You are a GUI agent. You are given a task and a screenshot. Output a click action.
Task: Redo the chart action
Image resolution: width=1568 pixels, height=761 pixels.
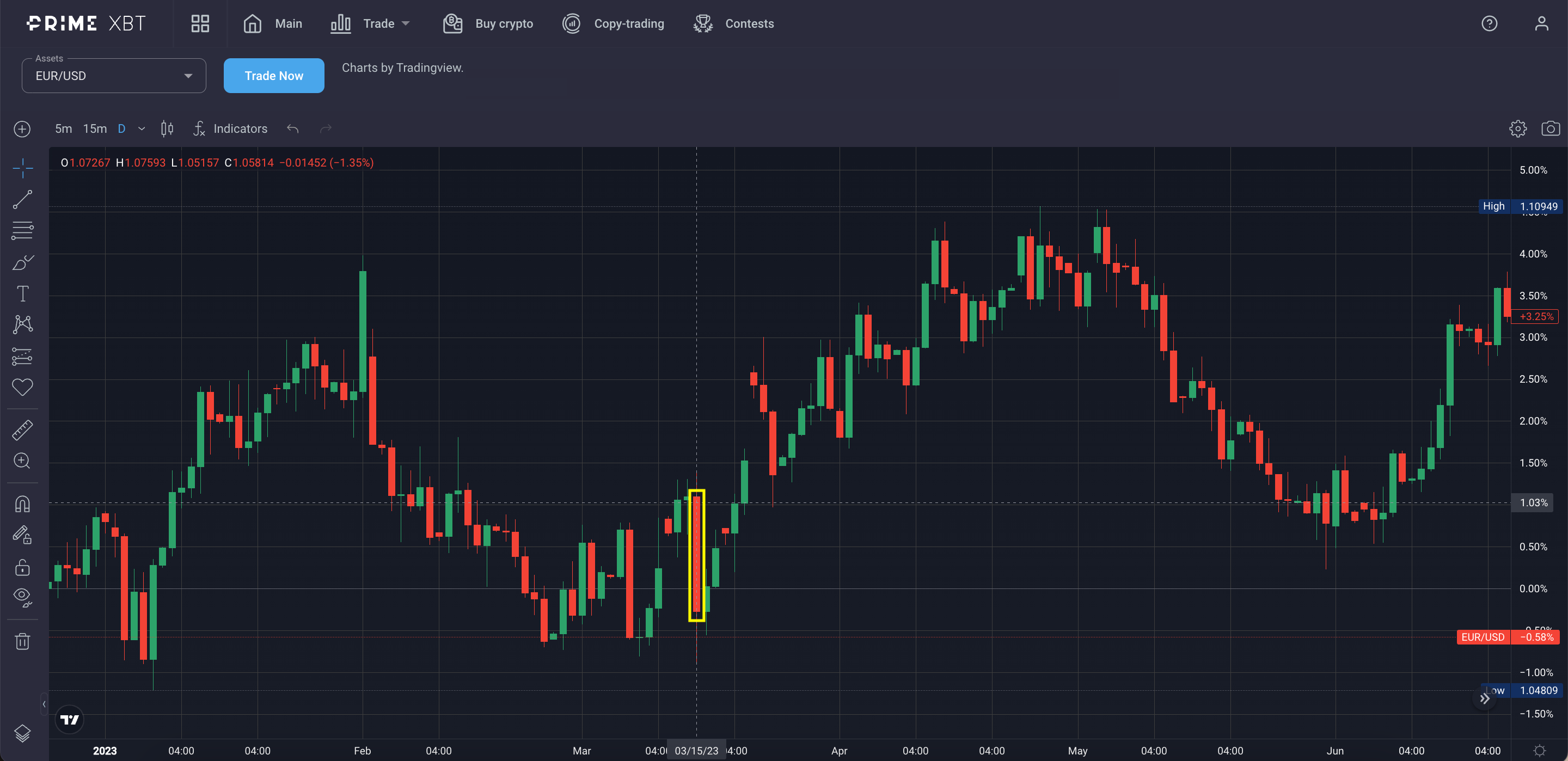tap(326, 128)
